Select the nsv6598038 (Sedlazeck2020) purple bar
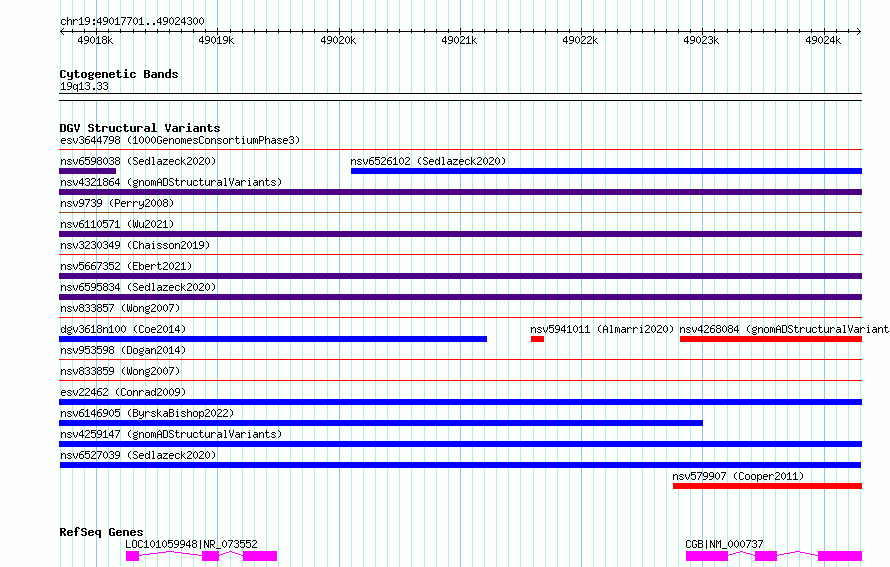This screenshot has width=890, height=567. (88, 171)
